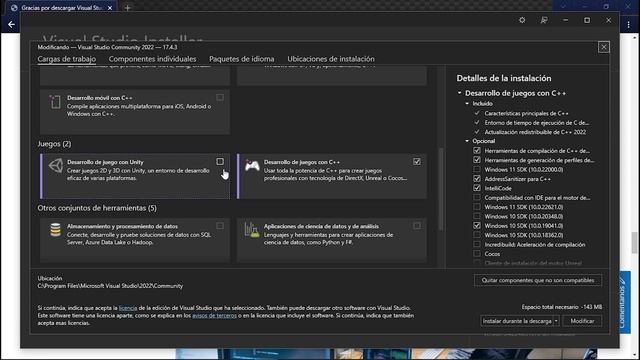Click the Modificar button
The image size is (640, 360).
[582, 321]
